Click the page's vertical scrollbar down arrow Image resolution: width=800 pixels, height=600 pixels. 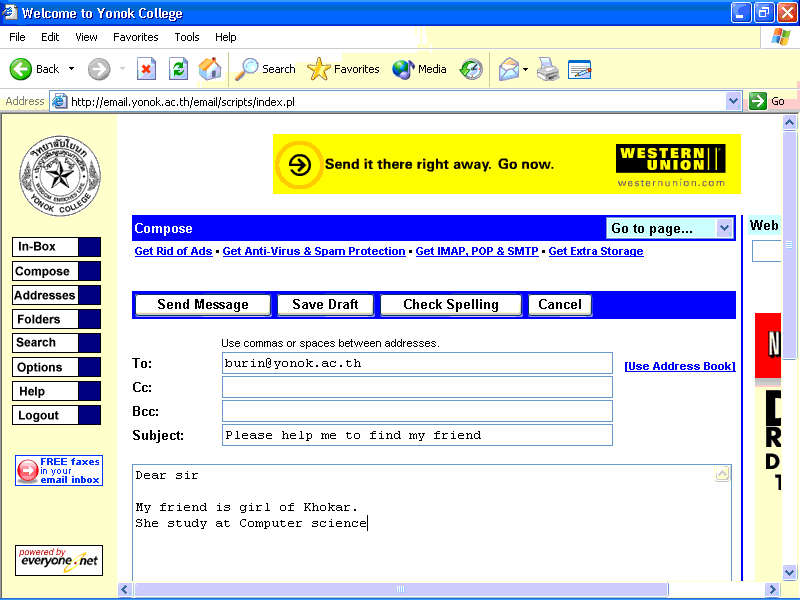pyautogui.click(x=790, y=573)
